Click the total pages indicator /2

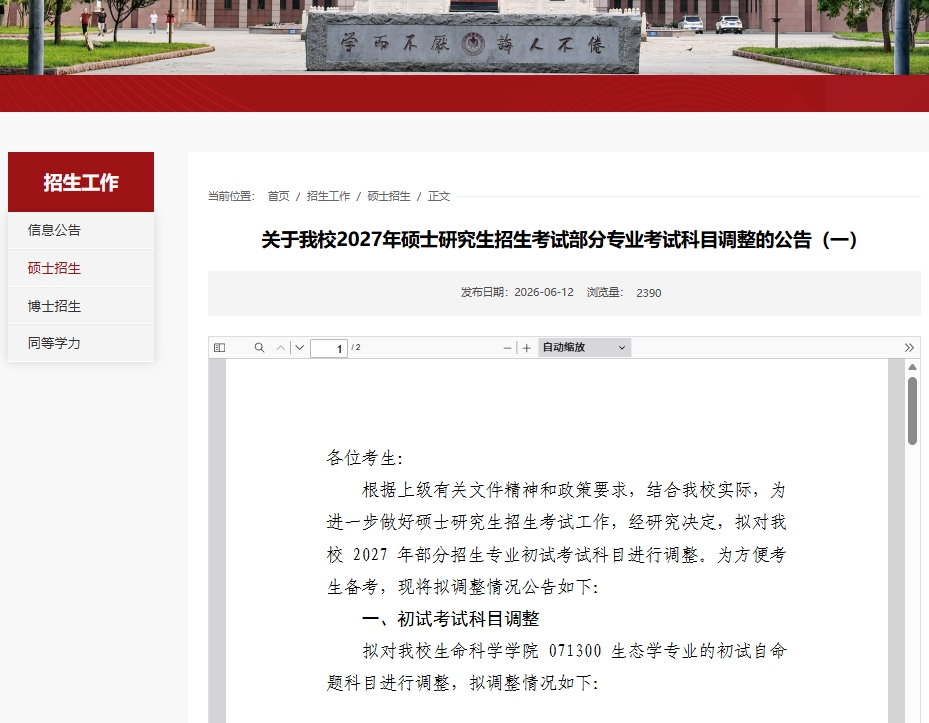(356, 347)
